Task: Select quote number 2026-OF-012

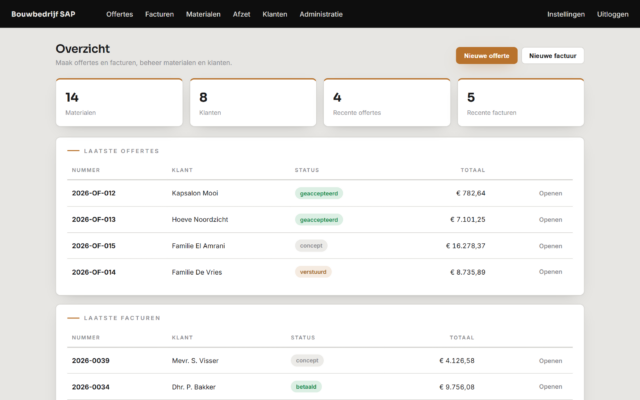Action: click(x=93, y=193)
